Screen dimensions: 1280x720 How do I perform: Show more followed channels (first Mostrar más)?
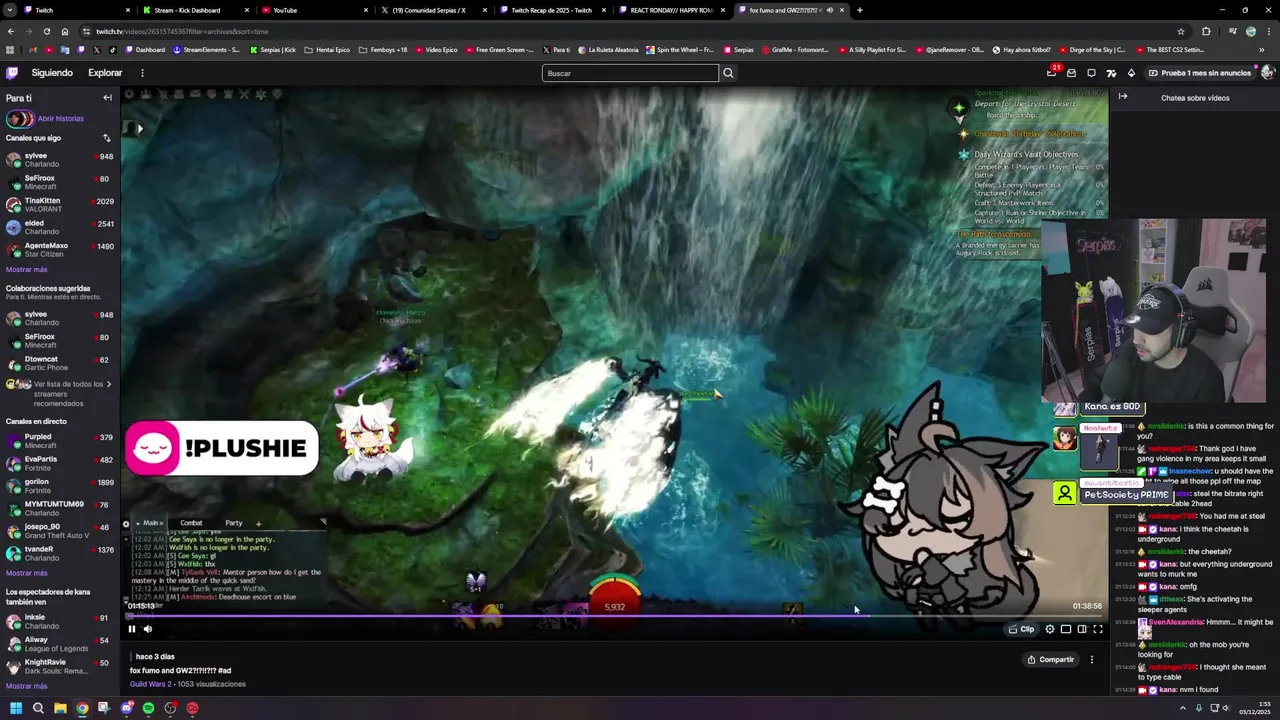pos(27,270)
